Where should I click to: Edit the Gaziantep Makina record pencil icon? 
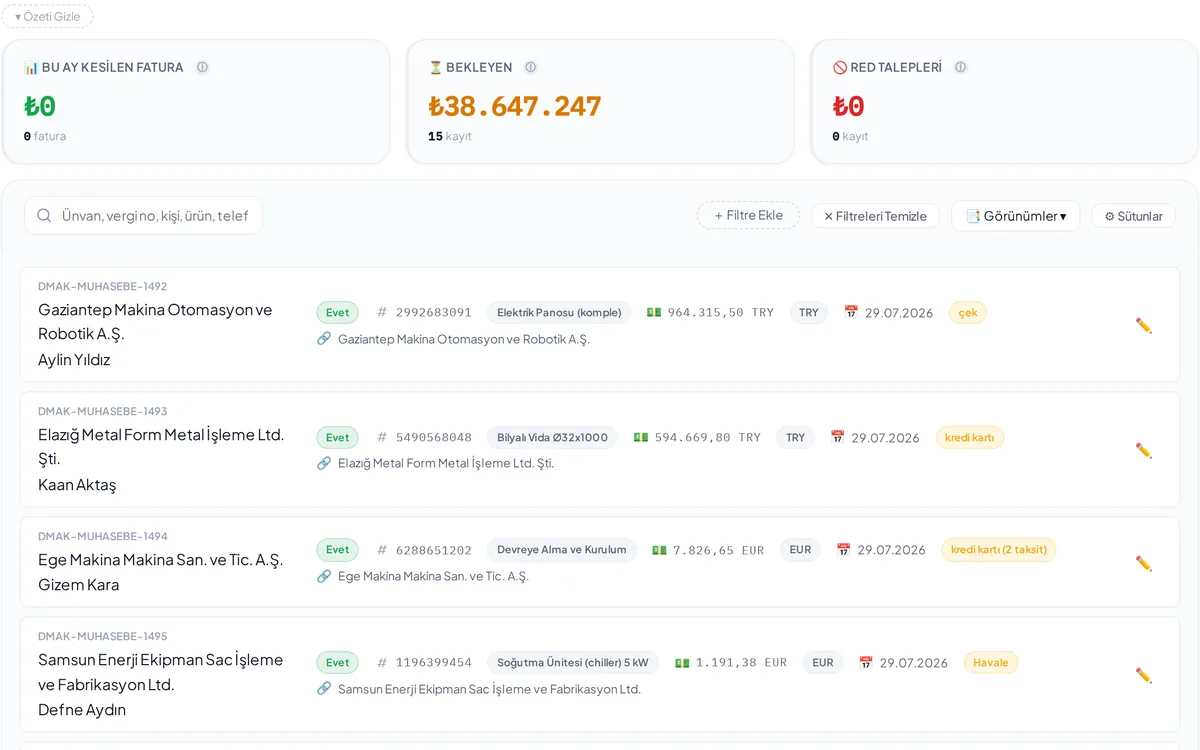(1144, 325)
